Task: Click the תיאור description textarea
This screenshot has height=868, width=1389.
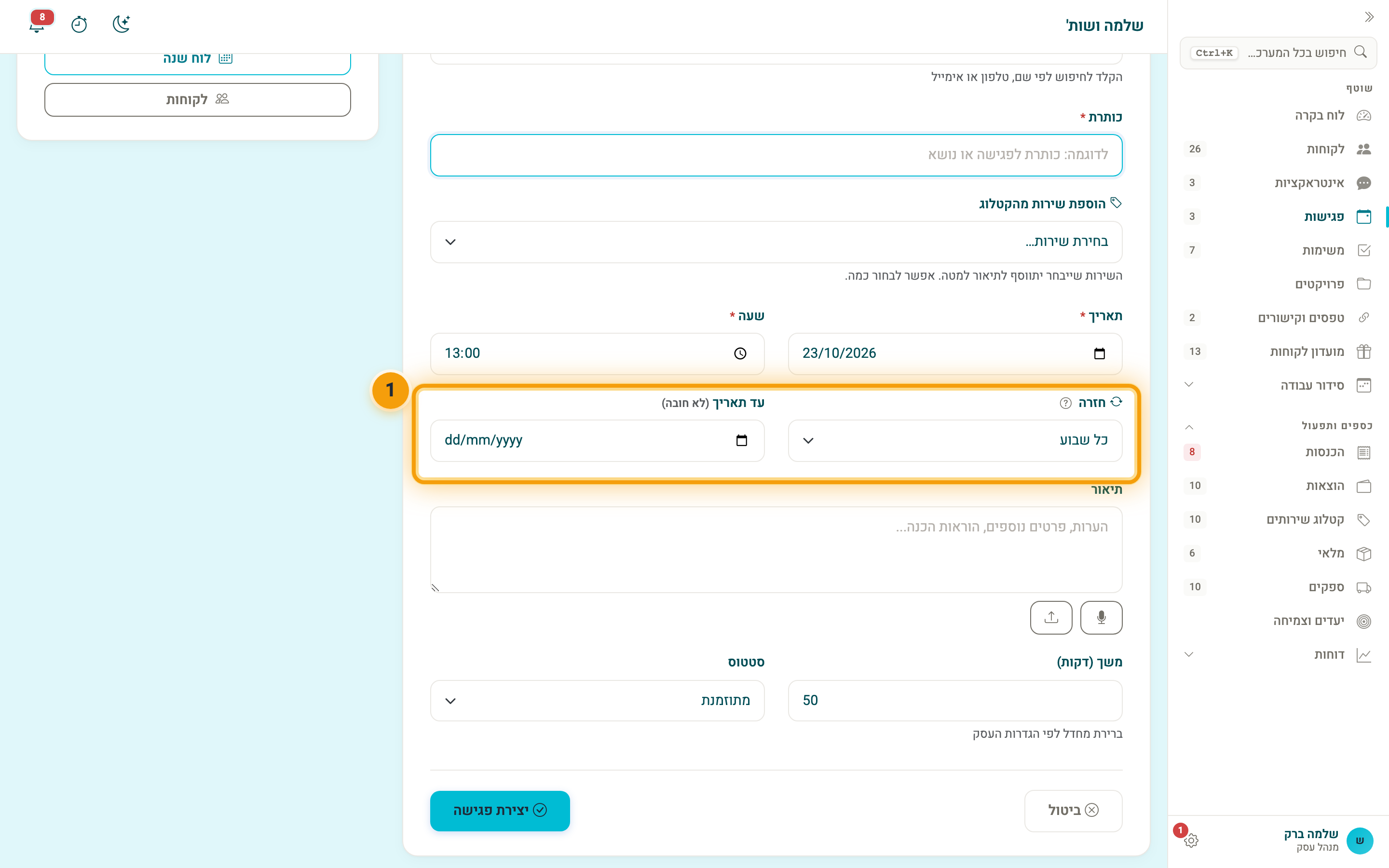Action: pyautogui.click(x=776, y=549)
